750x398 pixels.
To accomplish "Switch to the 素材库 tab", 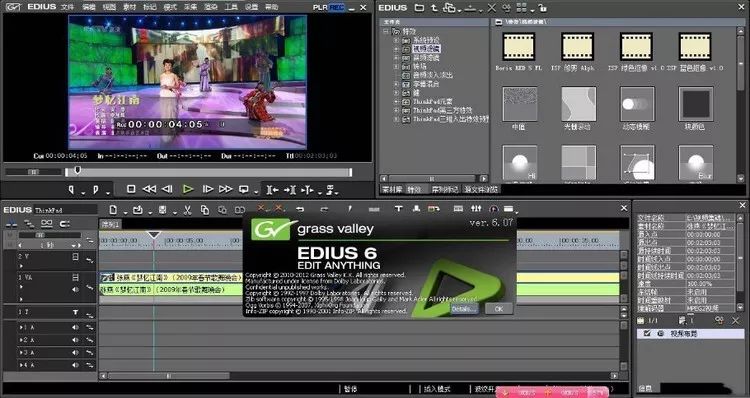I will [x=392, y=189].
